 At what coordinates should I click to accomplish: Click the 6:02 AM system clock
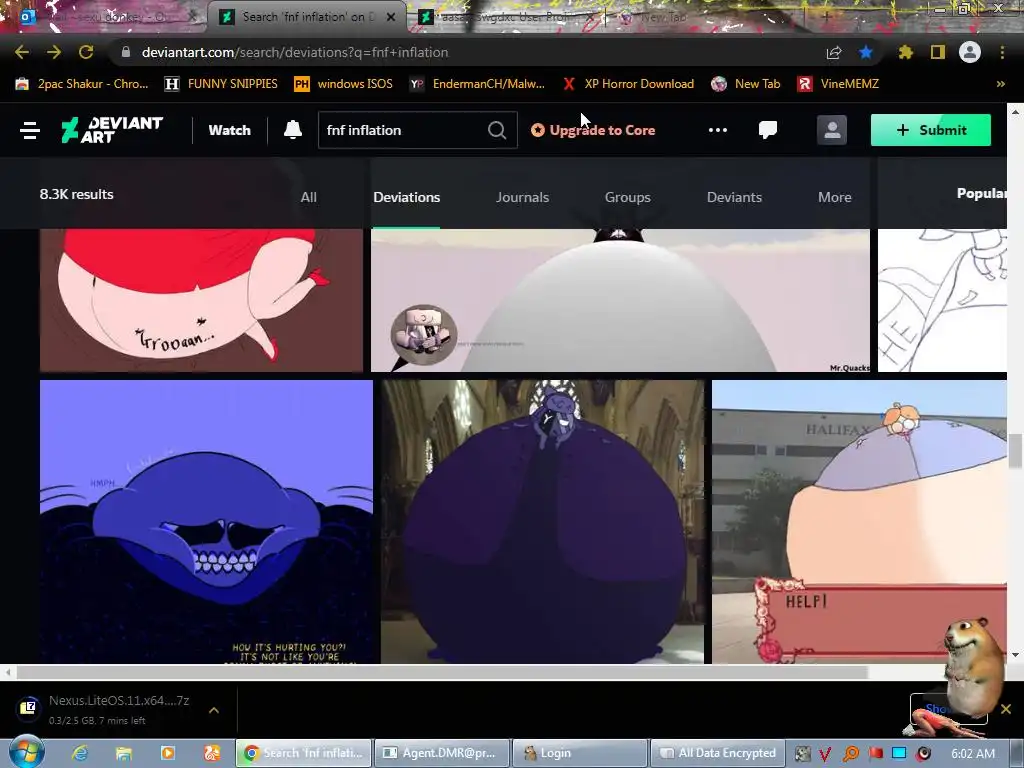tap(973, 753)
